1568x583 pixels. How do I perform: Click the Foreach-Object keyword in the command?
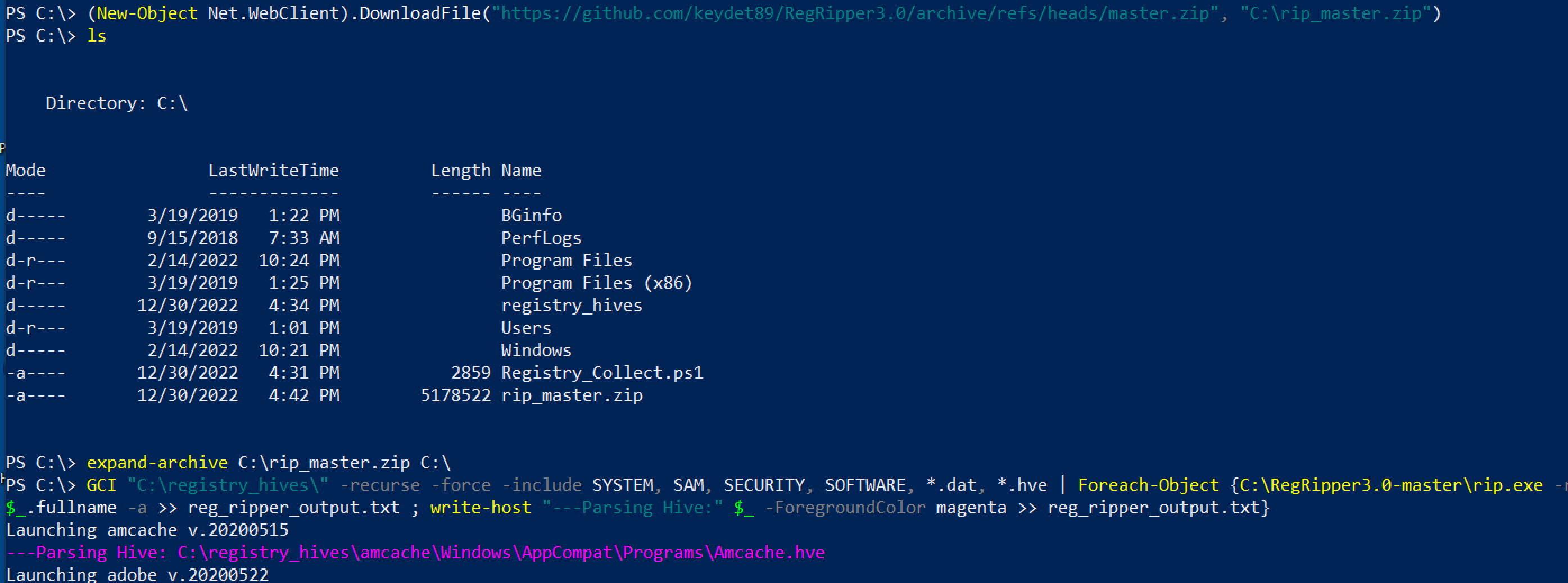[1148, 485]
